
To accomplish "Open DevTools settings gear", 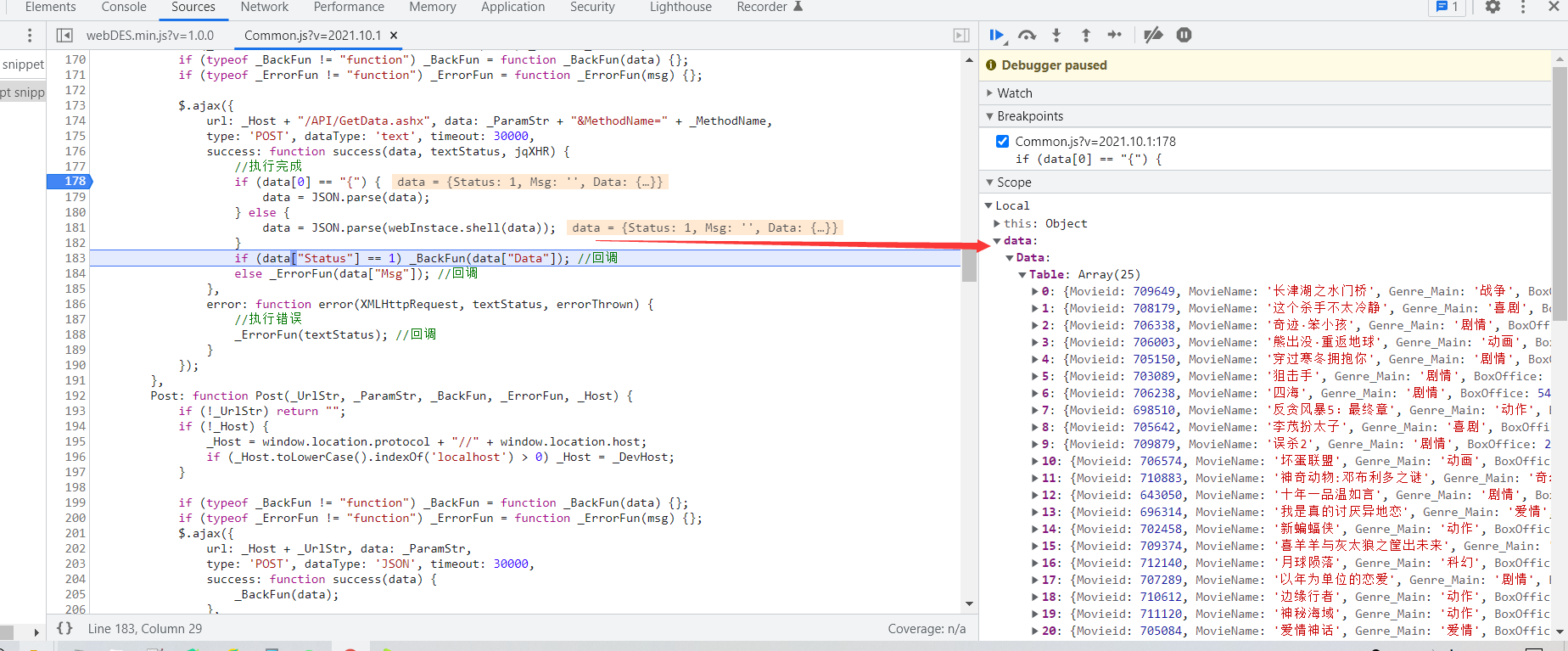I will click(x=1492, y=7).
